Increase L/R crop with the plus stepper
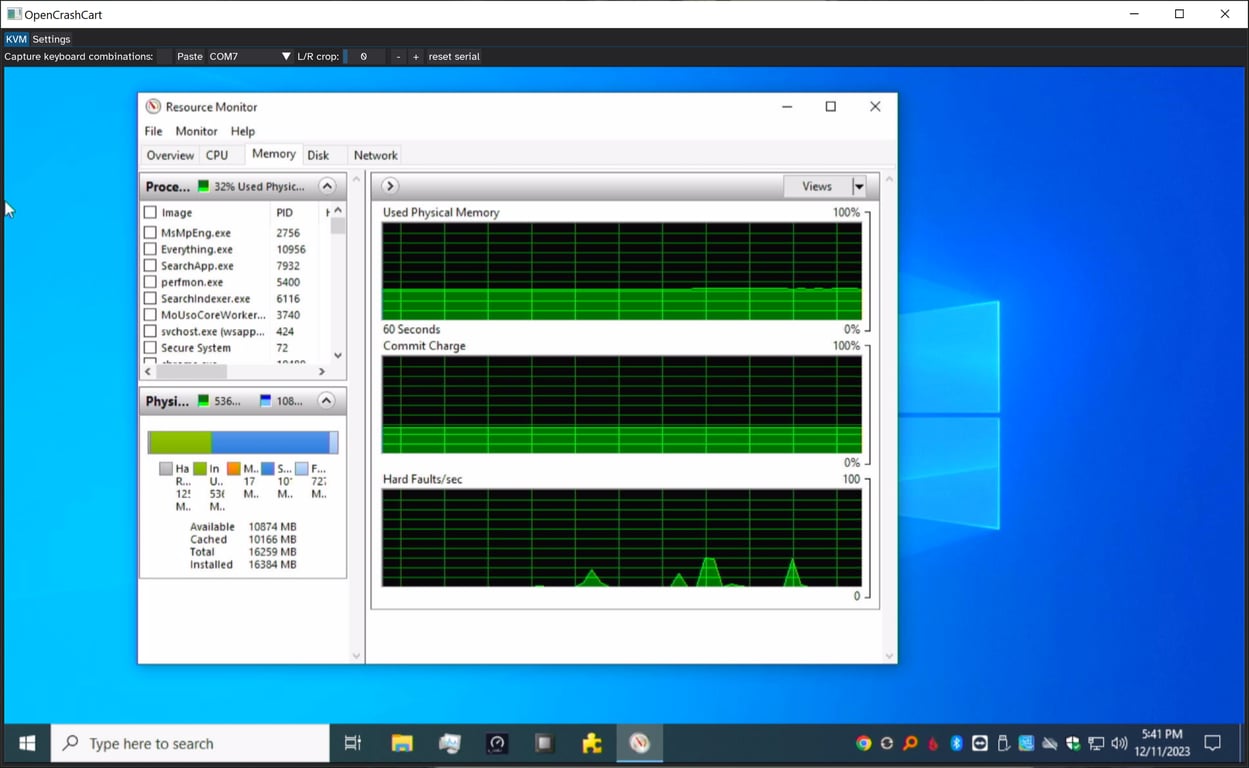Image resolution: width=1249 pixels, height=768 pixels. coord(415,56)
